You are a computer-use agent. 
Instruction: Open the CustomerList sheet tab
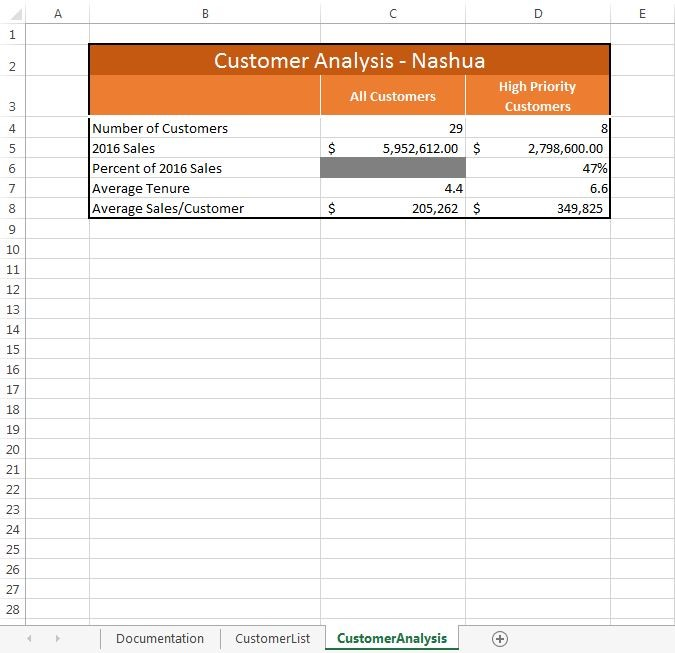pyautogui.click(x=272, y=639)
